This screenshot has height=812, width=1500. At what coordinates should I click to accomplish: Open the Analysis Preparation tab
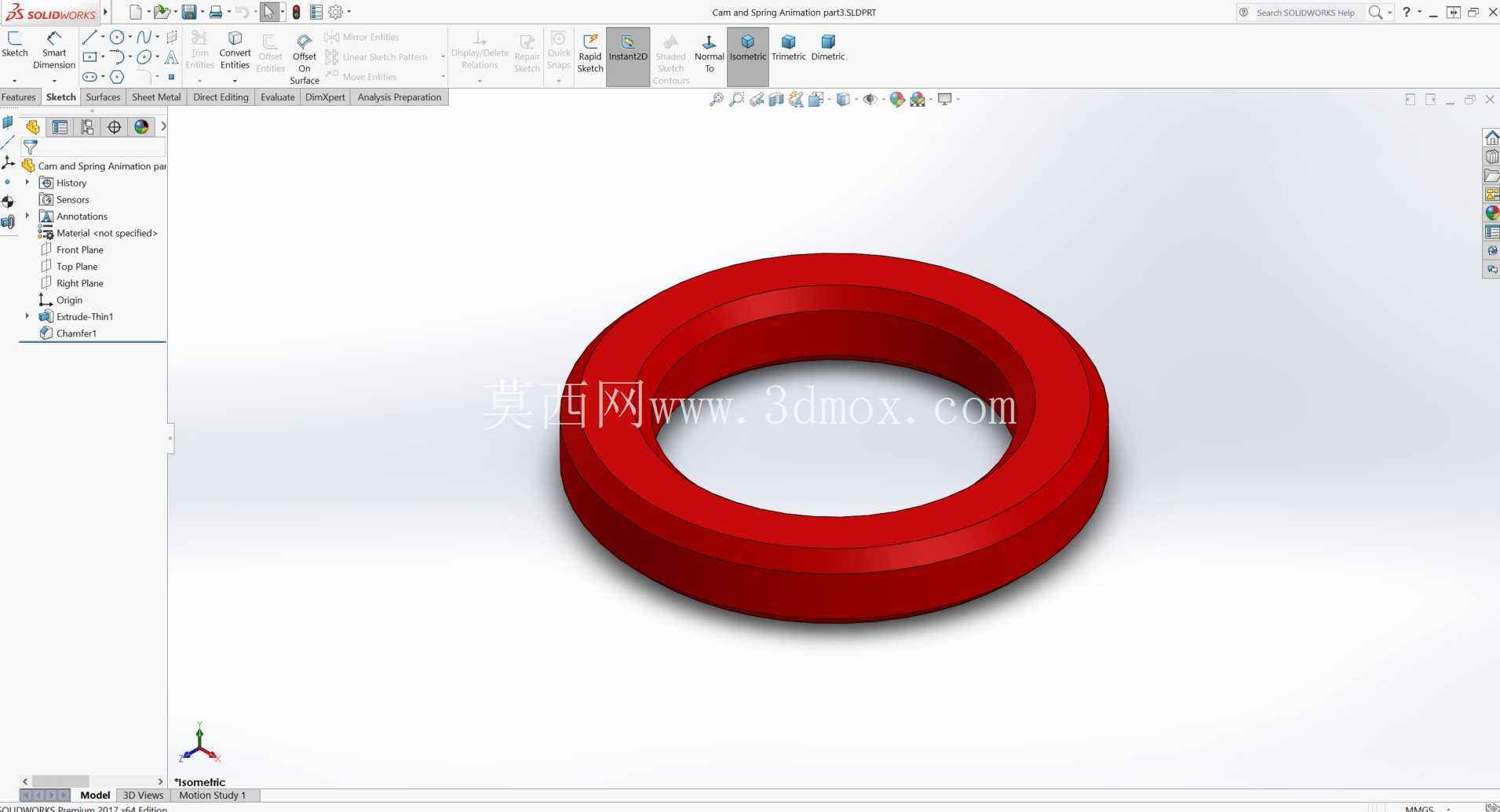click(x=400, y=97)
